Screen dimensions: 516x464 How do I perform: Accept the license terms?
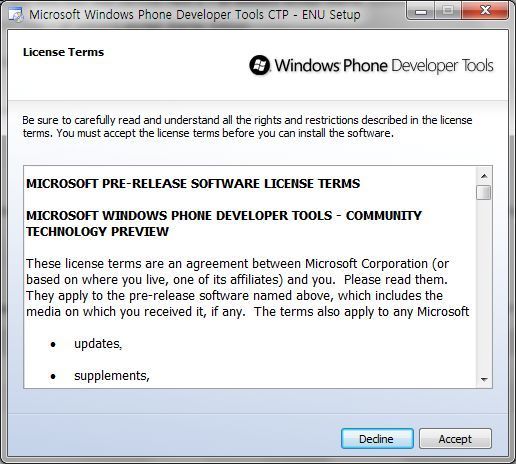[455, 439]
